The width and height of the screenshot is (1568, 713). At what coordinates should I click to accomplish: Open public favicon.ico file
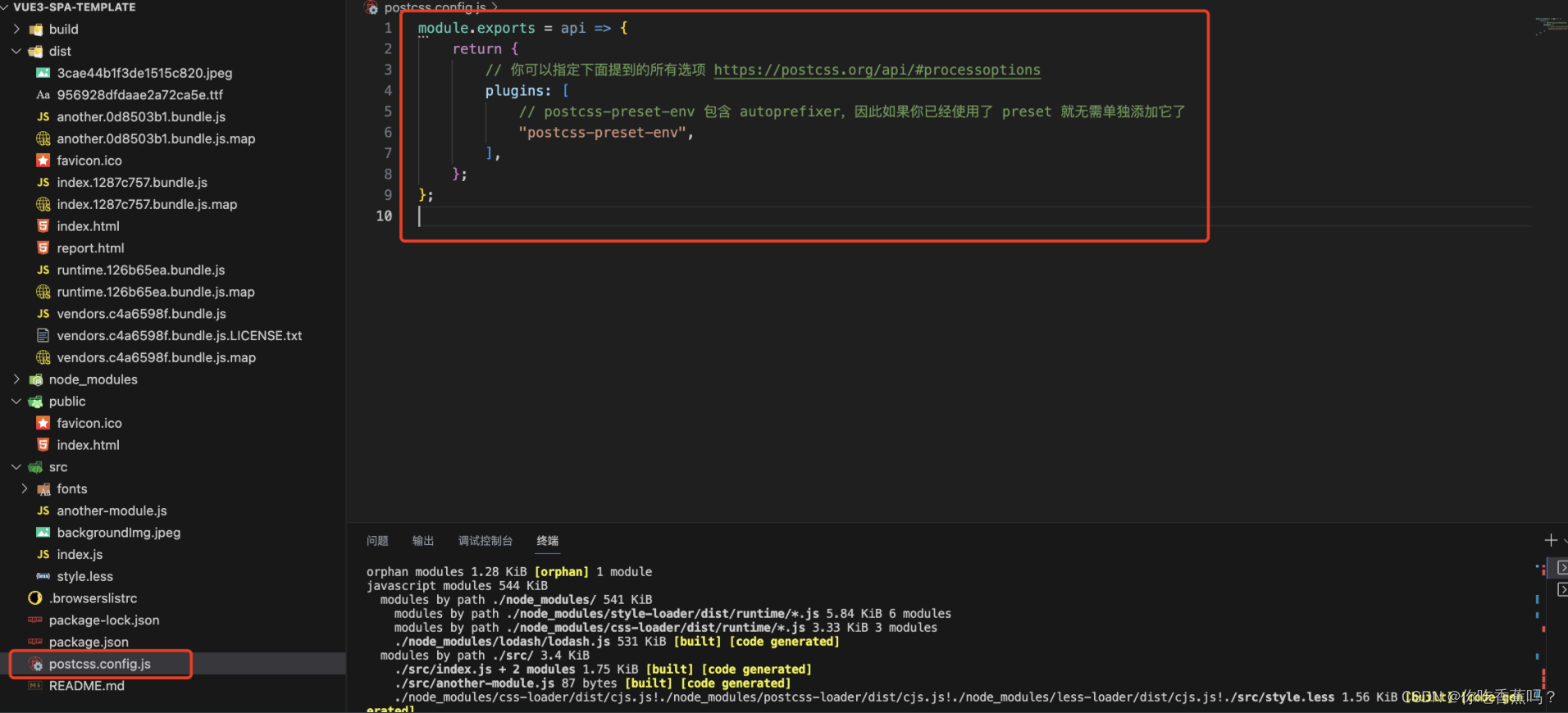point(89,423)
